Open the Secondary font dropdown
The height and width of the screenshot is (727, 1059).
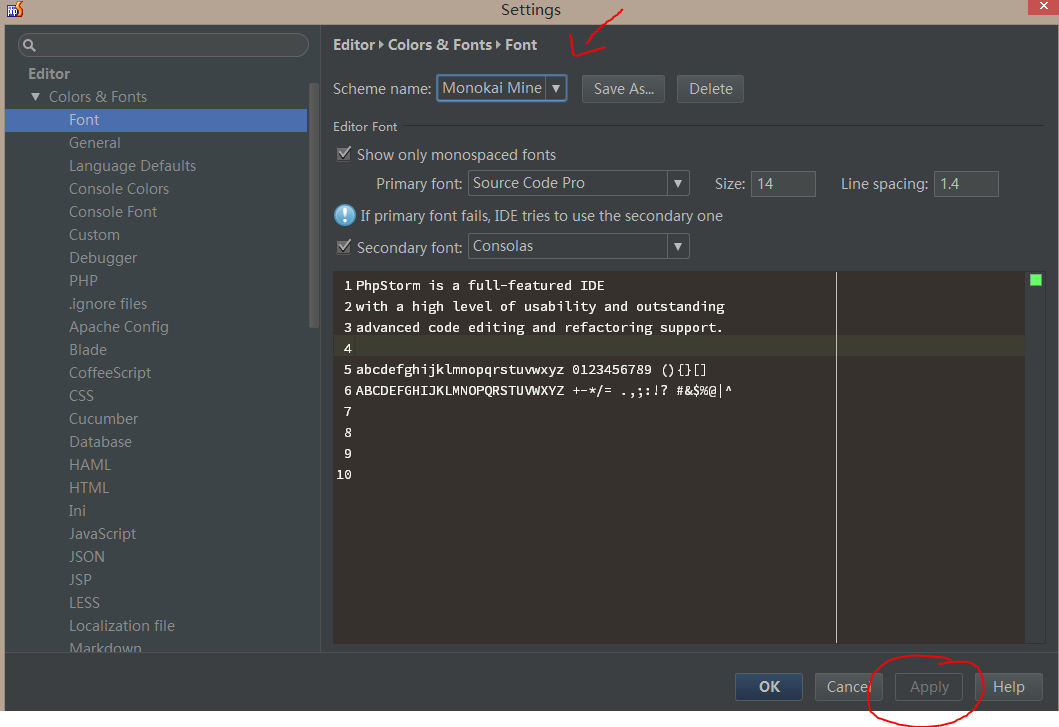coord(677,247)
